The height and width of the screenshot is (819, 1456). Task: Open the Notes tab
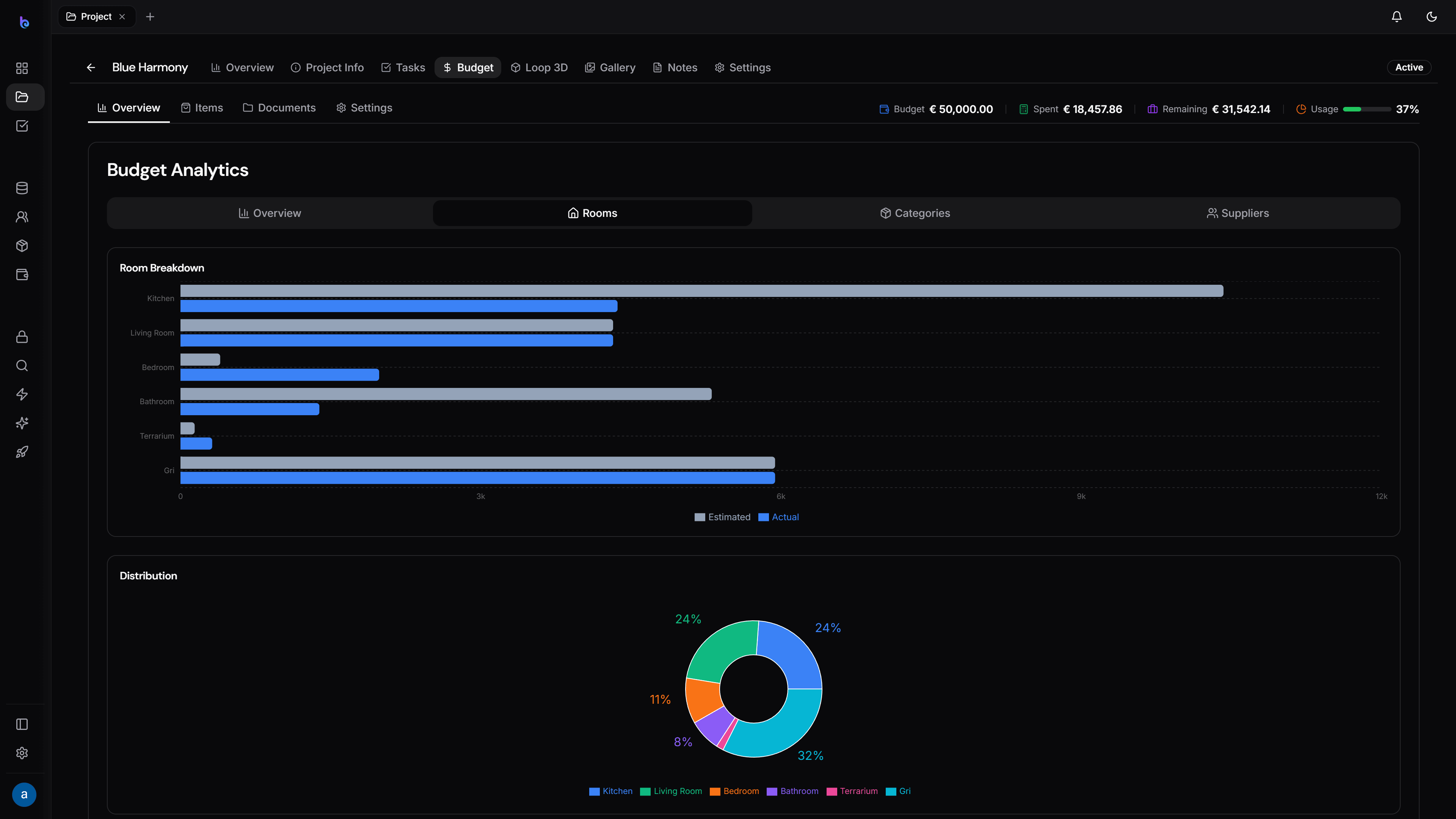[x=675, y=67]
